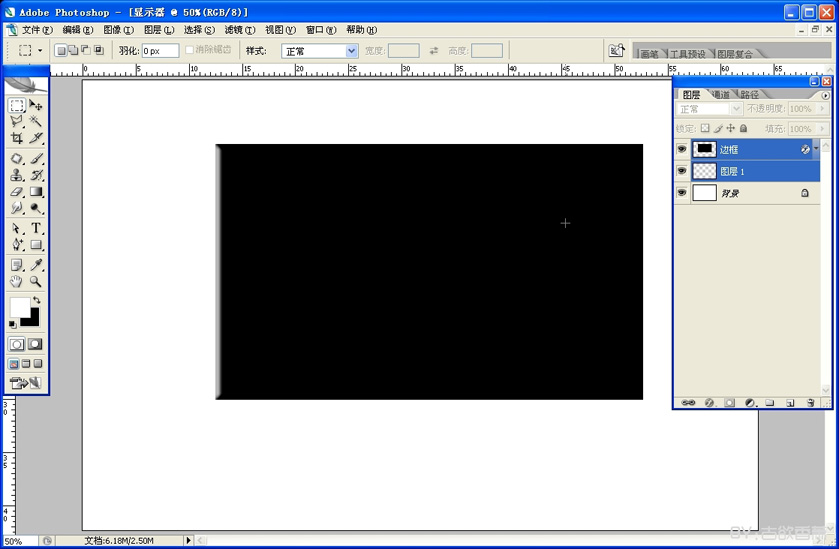
Task: Select the Pen tool
Action: pos(17,245)
